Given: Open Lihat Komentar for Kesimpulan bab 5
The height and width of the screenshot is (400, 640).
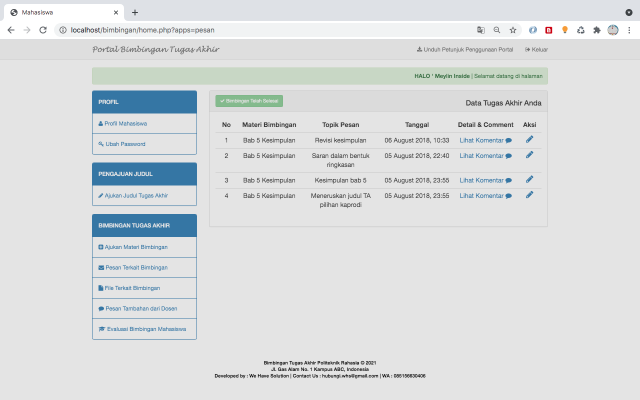Looking at the screenshot, I should [x=485, y=180].
